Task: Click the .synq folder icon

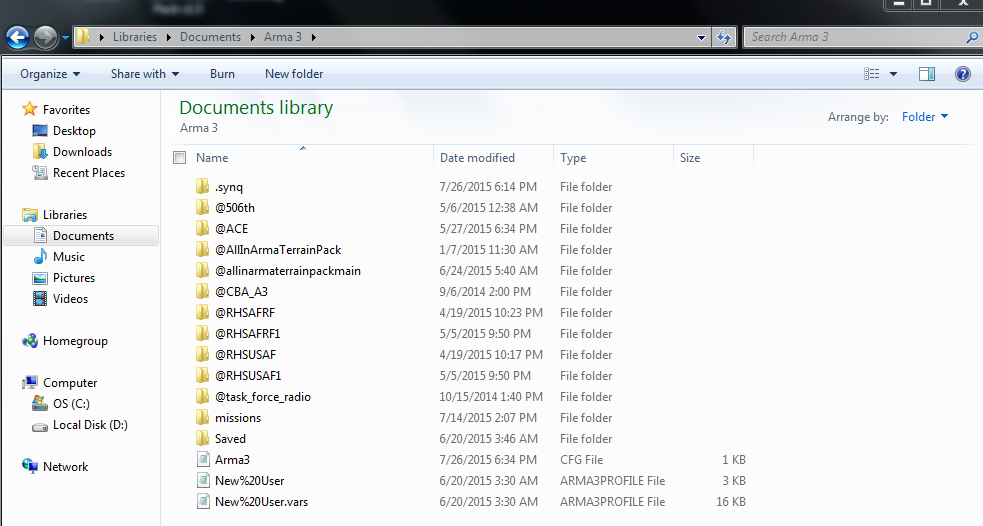Action: coord(202,187)
